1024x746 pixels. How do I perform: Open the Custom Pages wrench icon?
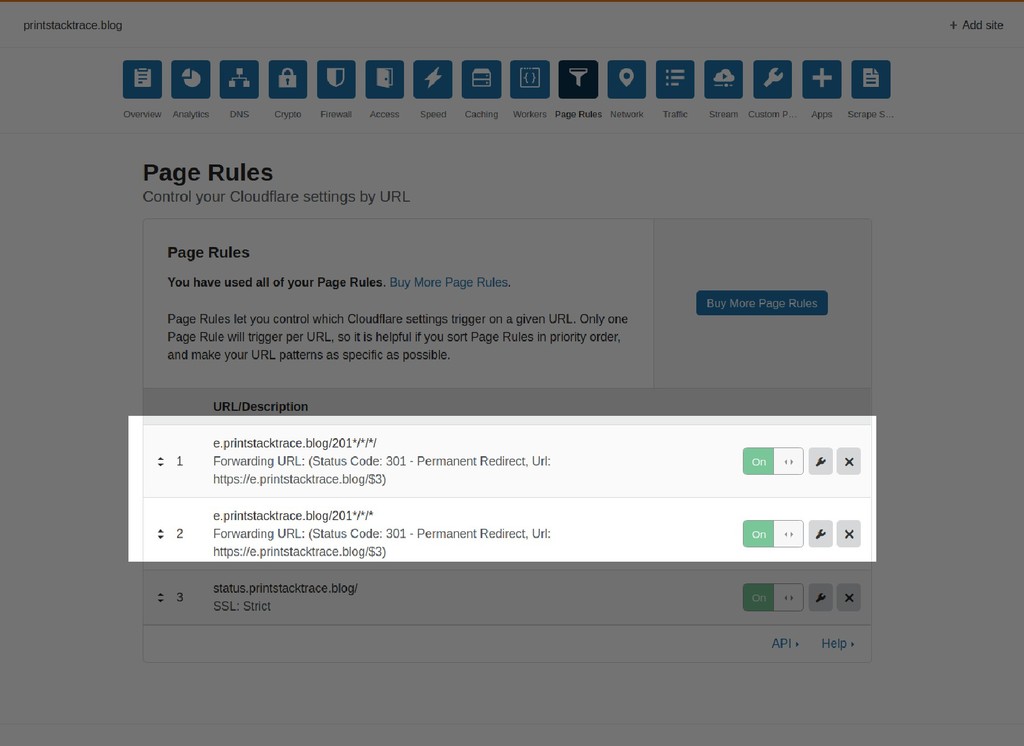pyautogui.click(x=773, y=79)
